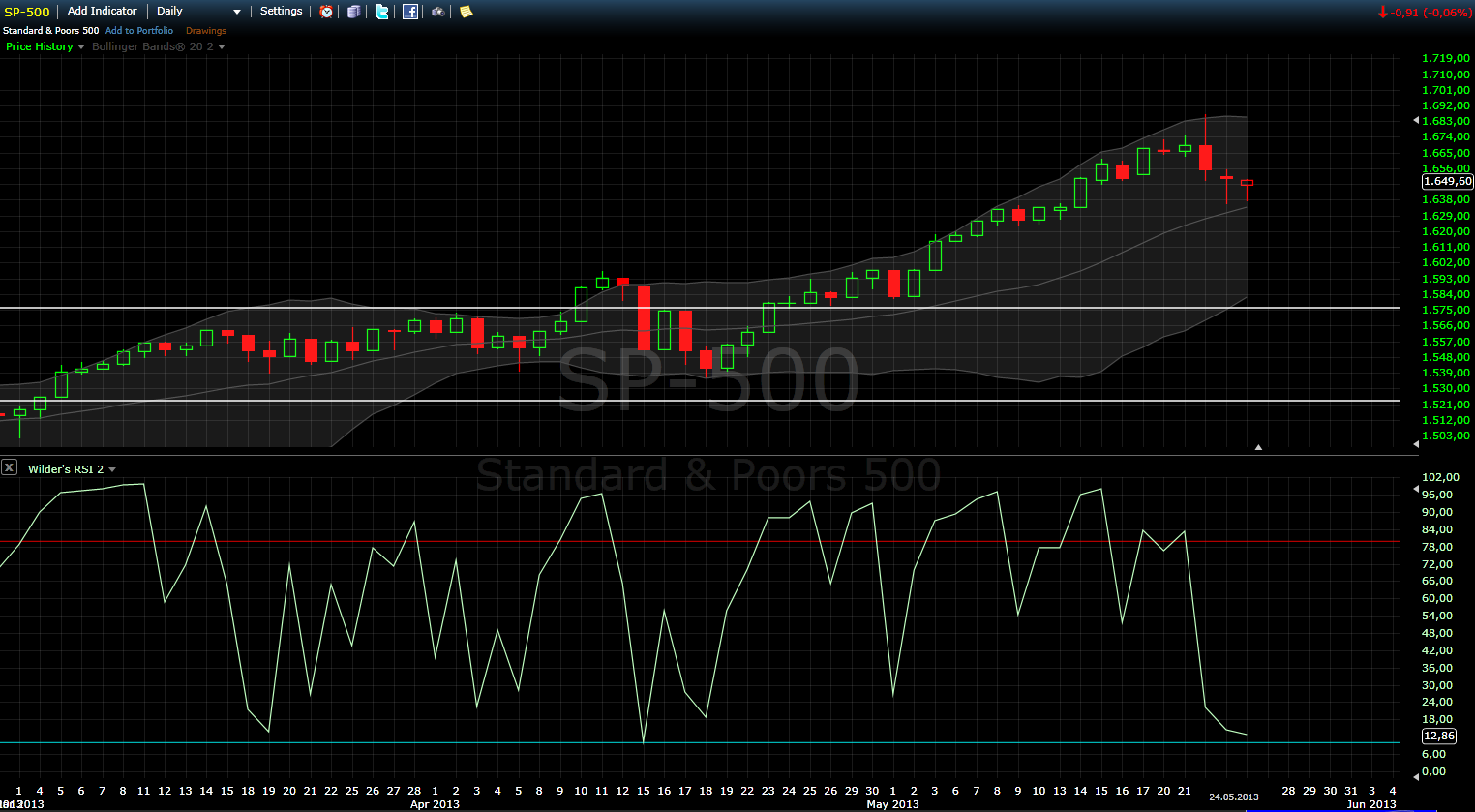Share chart via the Twitter icon

382,12
